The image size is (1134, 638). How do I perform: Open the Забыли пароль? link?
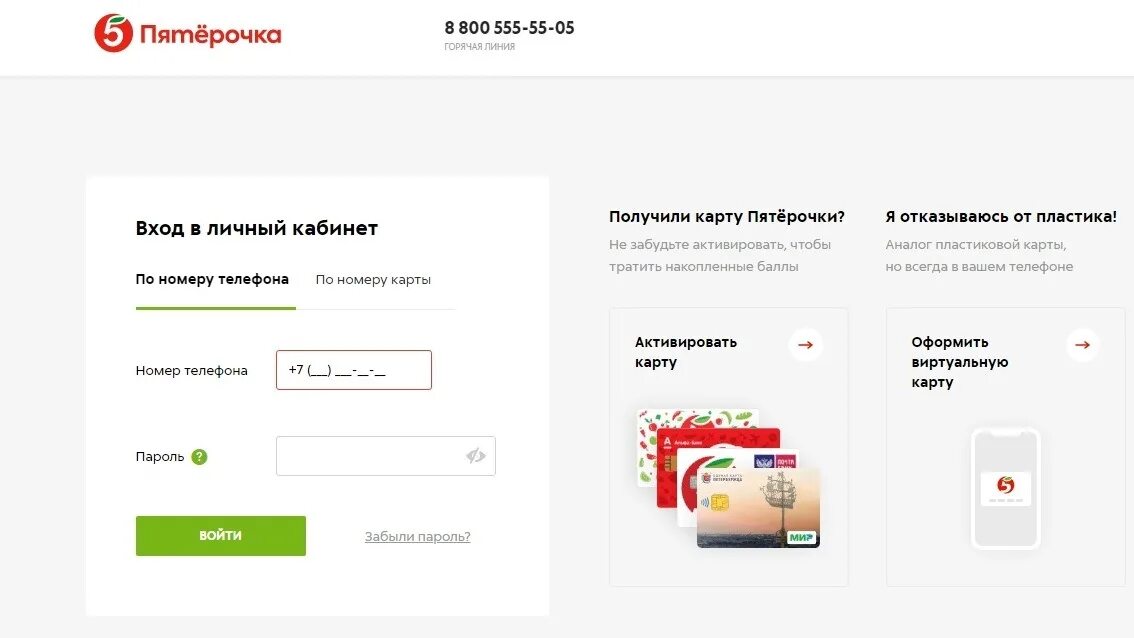click(x=417, y=537)
